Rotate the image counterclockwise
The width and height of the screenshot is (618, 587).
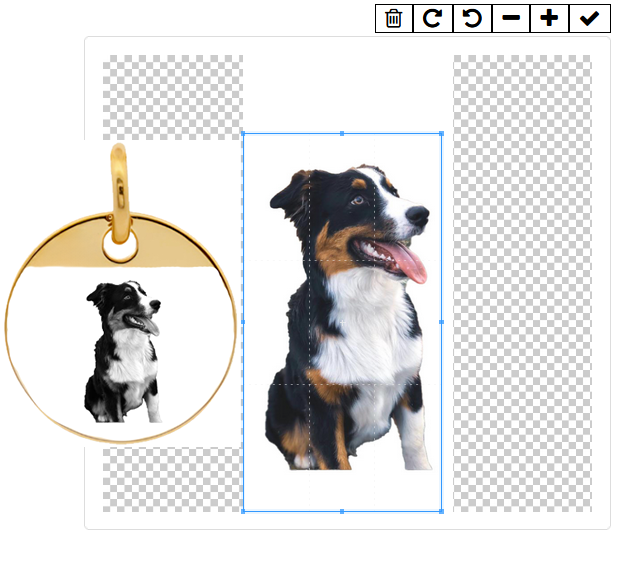pos(472,19)
